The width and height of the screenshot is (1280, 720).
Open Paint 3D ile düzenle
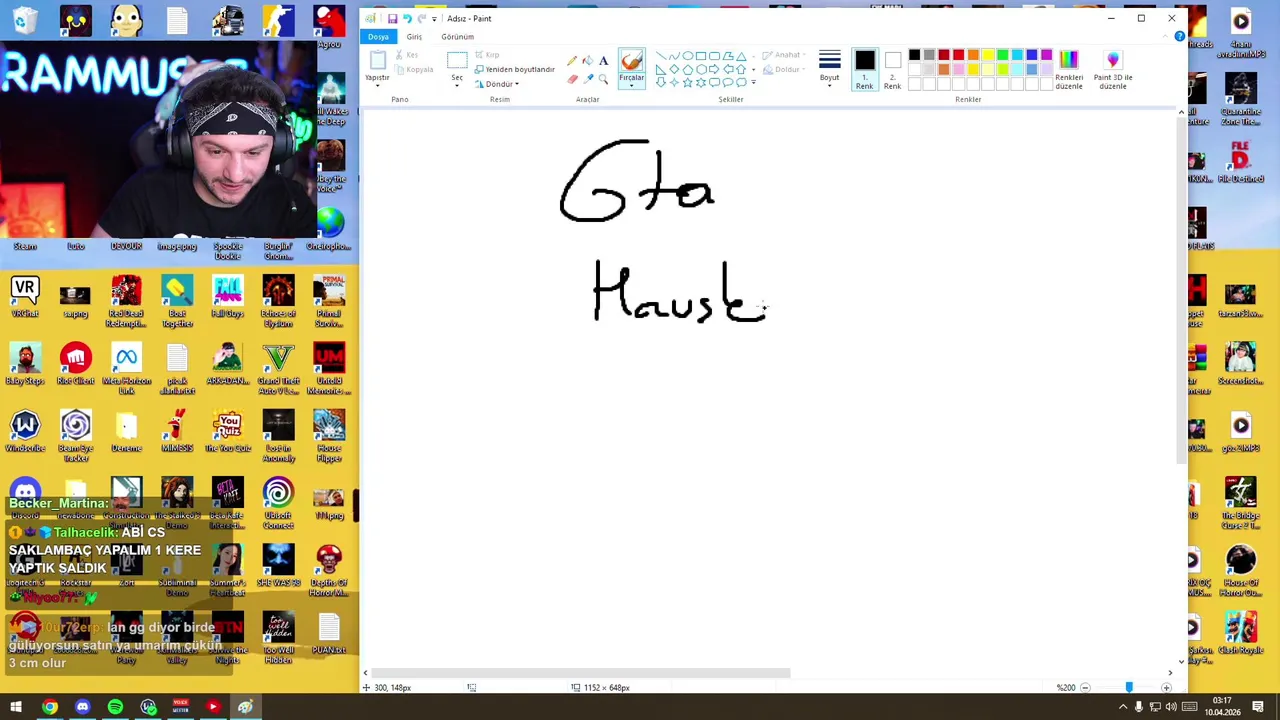click(1113, 69)
